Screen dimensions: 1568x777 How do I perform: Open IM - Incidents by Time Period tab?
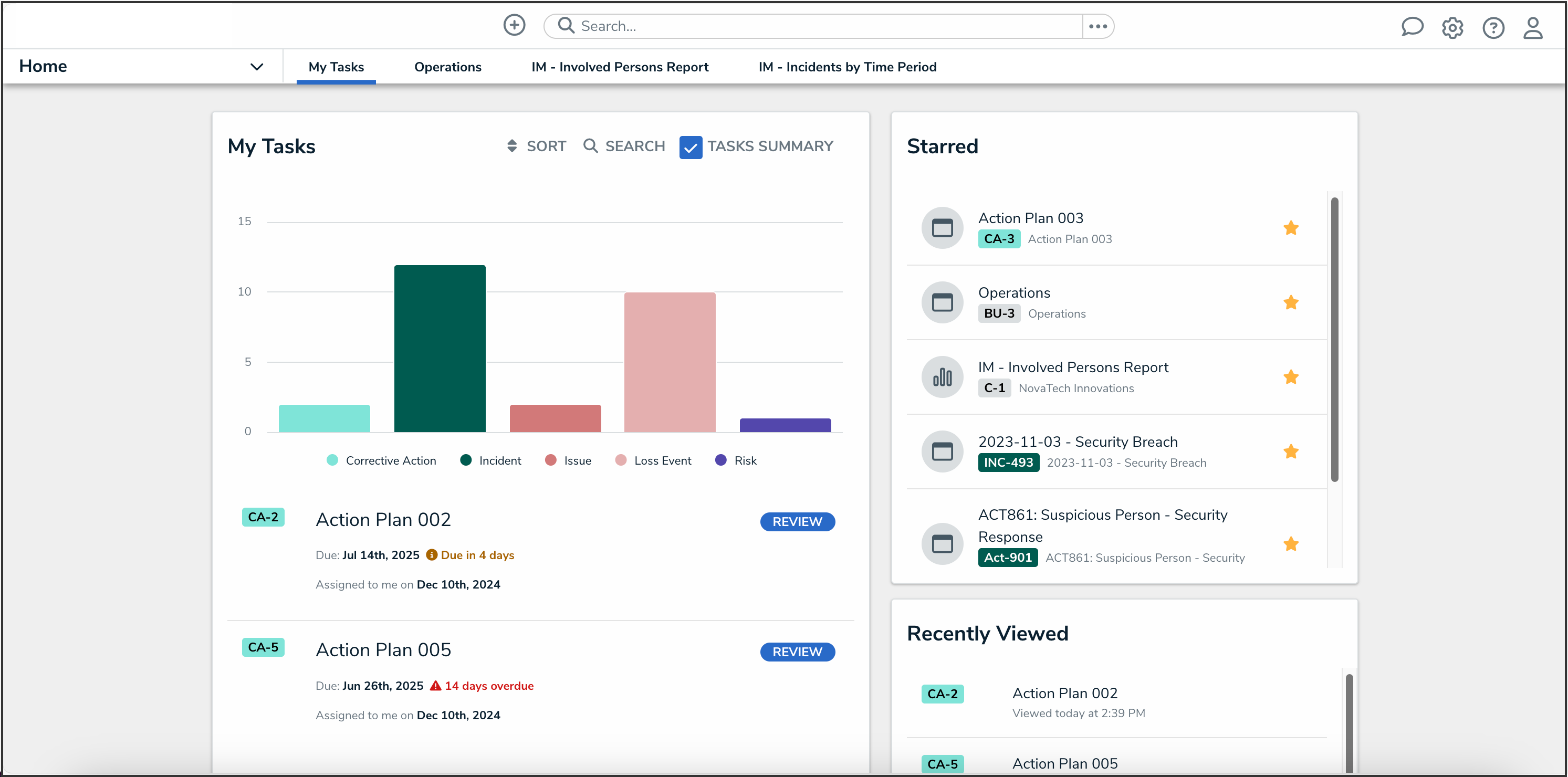click(x=846, y=67)
